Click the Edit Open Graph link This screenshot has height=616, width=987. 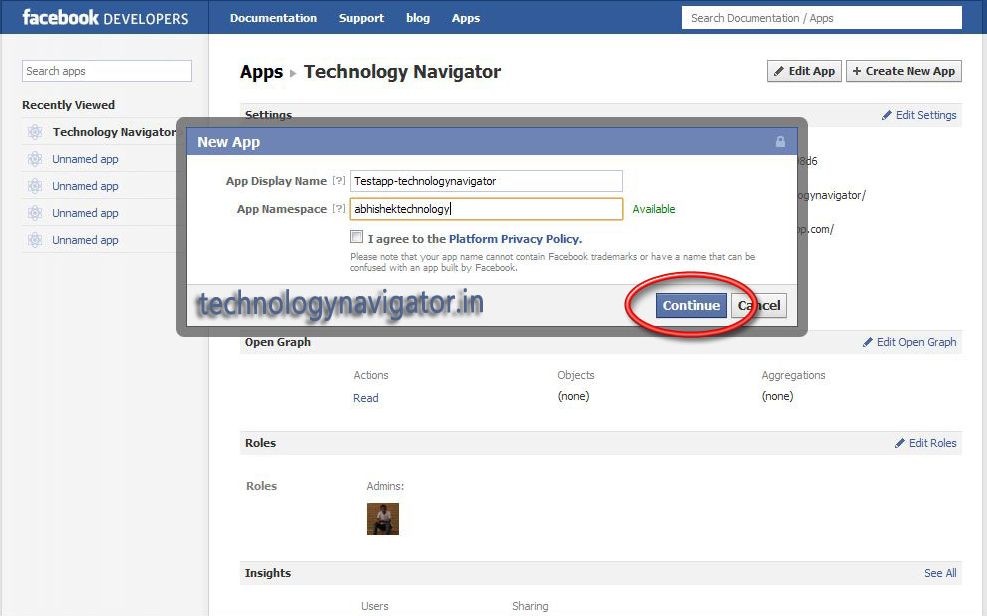916,342
